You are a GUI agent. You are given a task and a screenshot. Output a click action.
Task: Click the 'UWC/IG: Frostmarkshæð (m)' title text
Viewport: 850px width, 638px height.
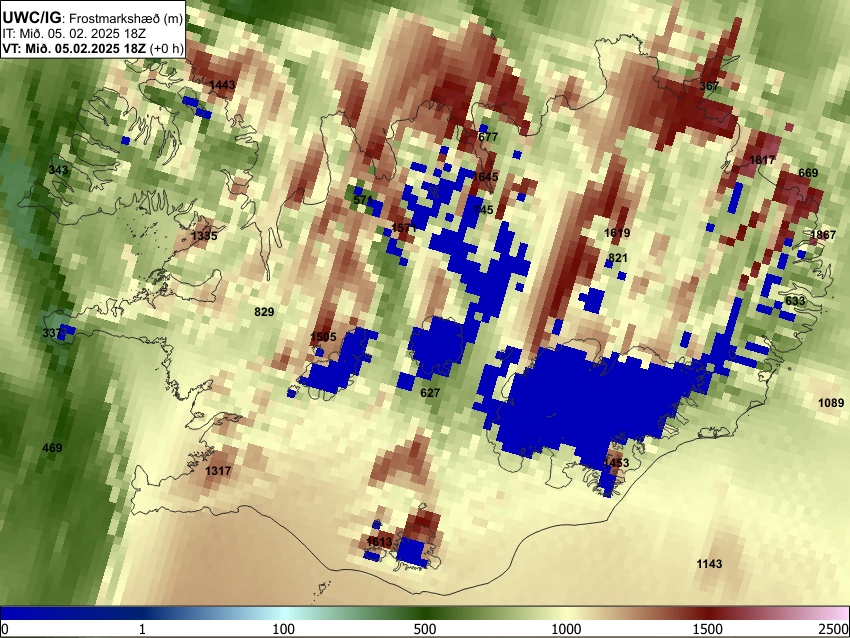click(x=93, y=18)
